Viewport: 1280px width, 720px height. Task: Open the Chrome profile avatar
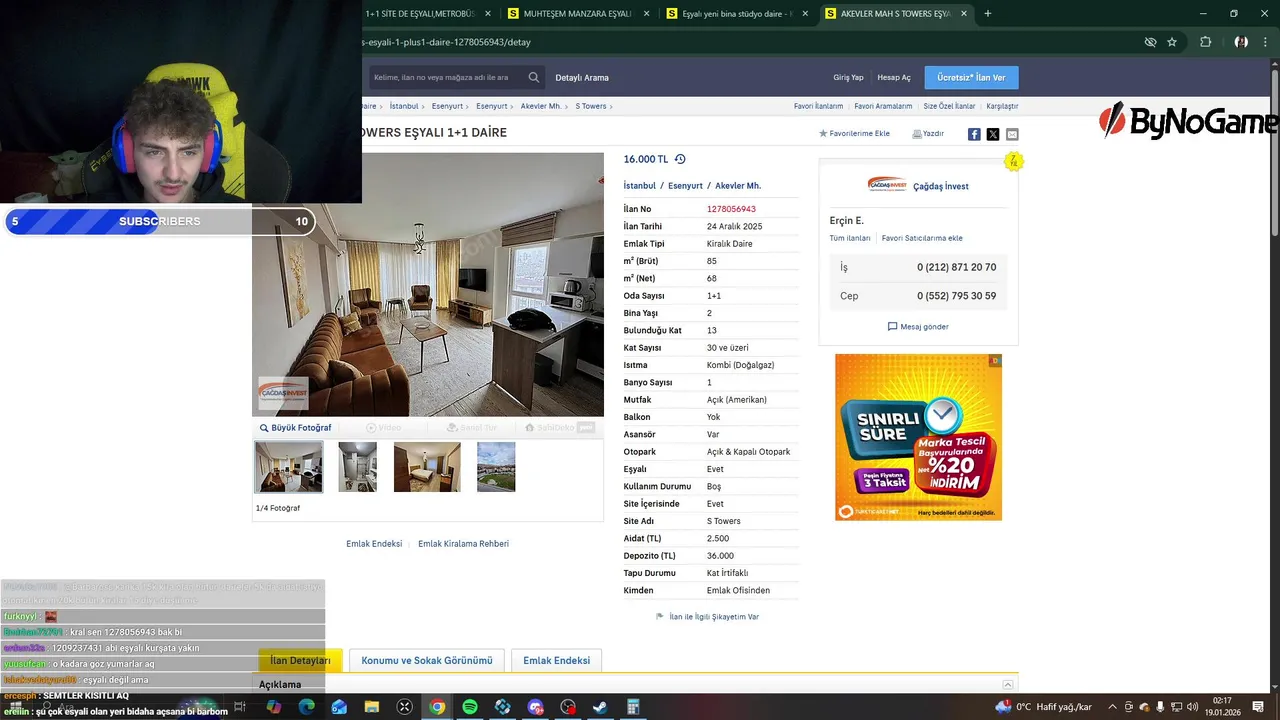click(x=1241, y=42)
